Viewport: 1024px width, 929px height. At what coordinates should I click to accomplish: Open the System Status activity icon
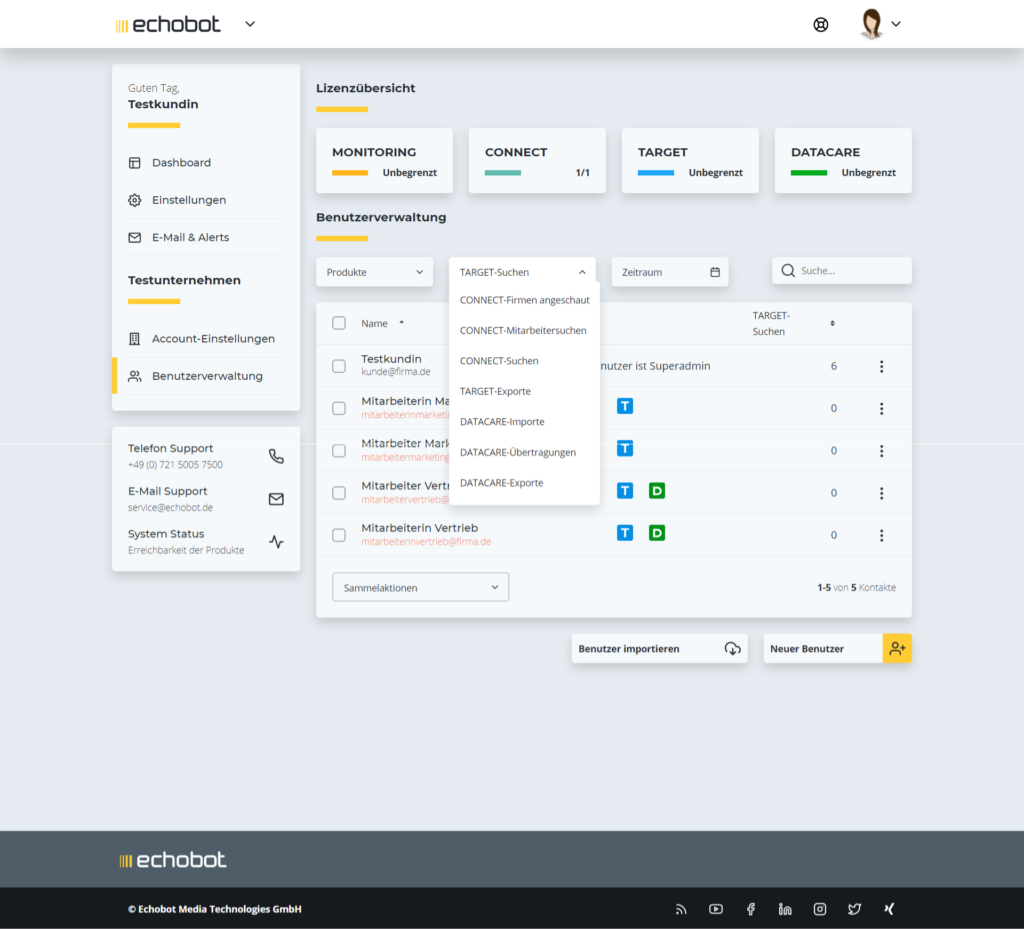tap(276, 542)
